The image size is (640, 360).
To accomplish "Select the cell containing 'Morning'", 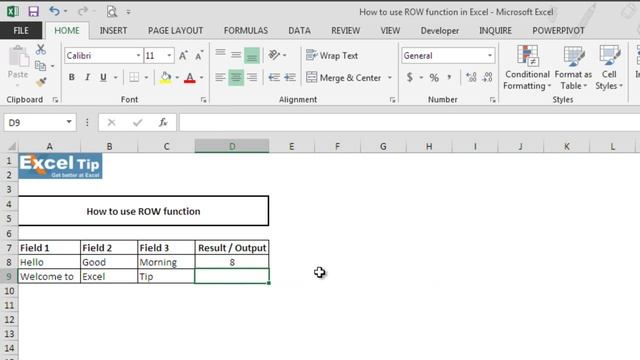I will 166,262.
